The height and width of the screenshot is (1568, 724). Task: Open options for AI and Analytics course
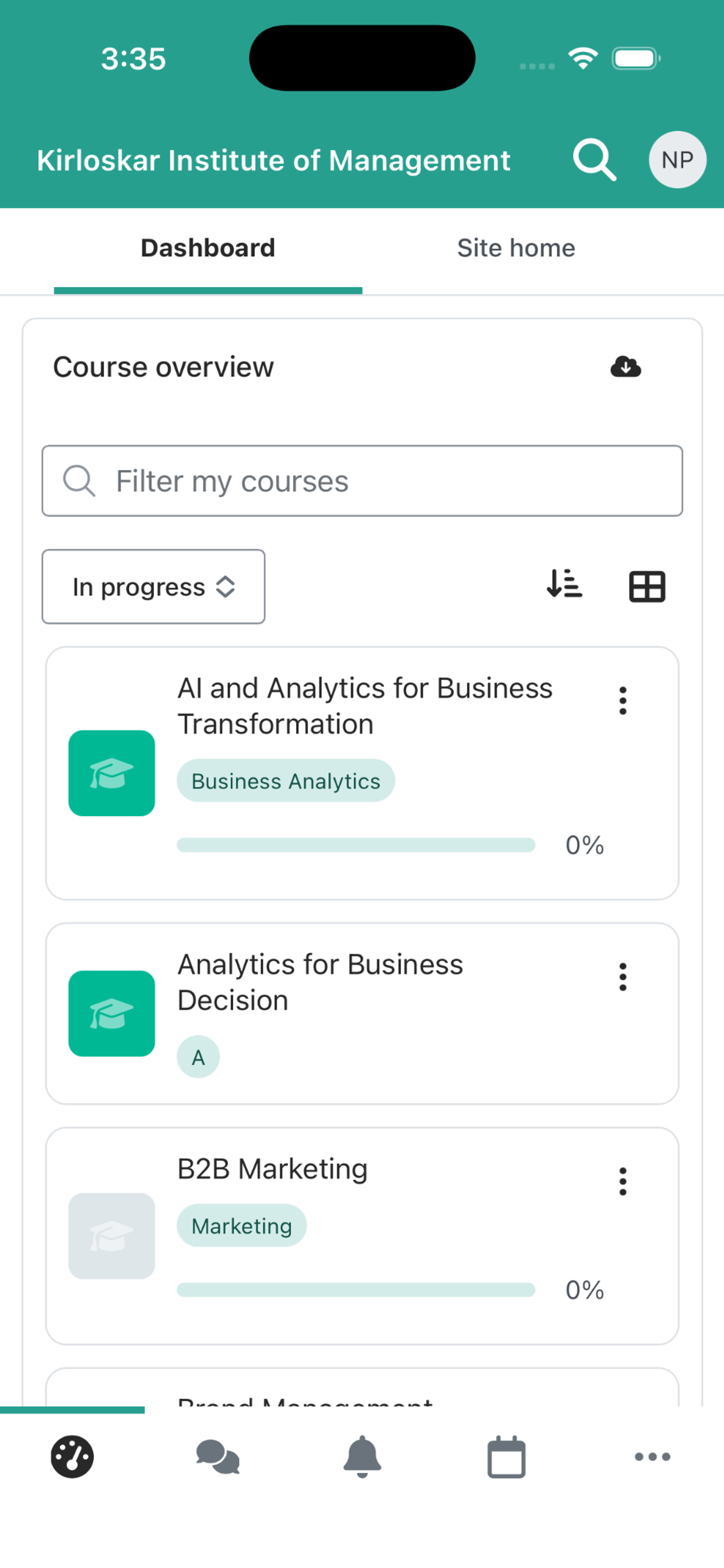click(x=623, y=701)
